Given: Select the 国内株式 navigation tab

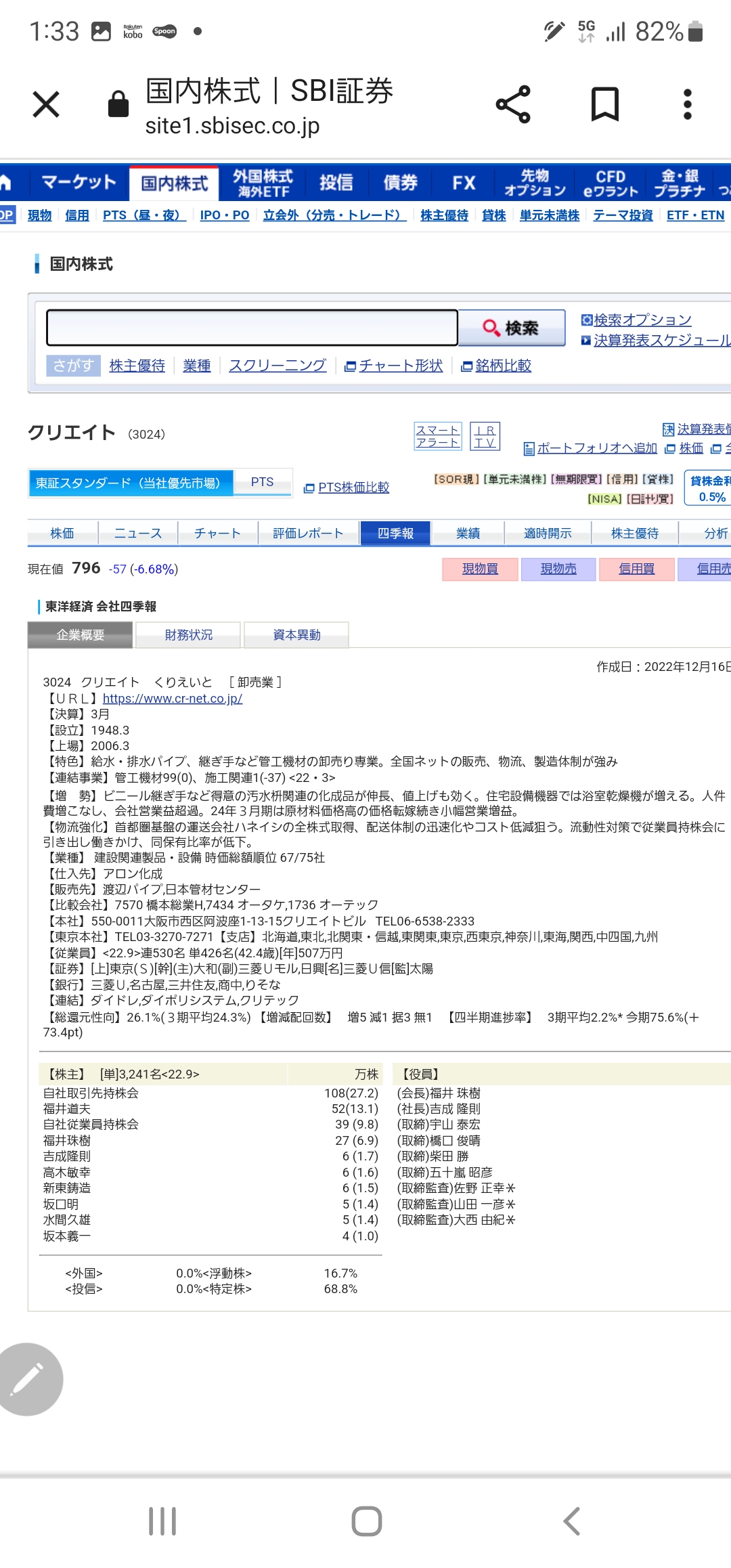Looking at the screenshot, I should pyautogui.click(x=174, y=183).
